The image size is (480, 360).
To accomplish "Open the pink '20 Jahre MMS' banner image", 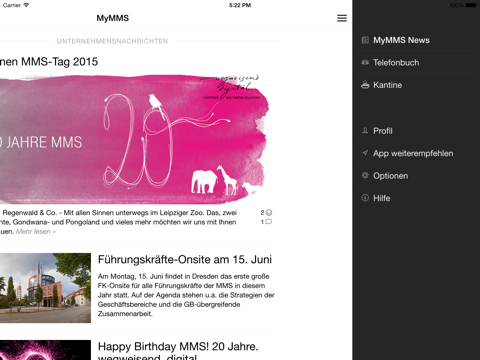I will point(134,139).
